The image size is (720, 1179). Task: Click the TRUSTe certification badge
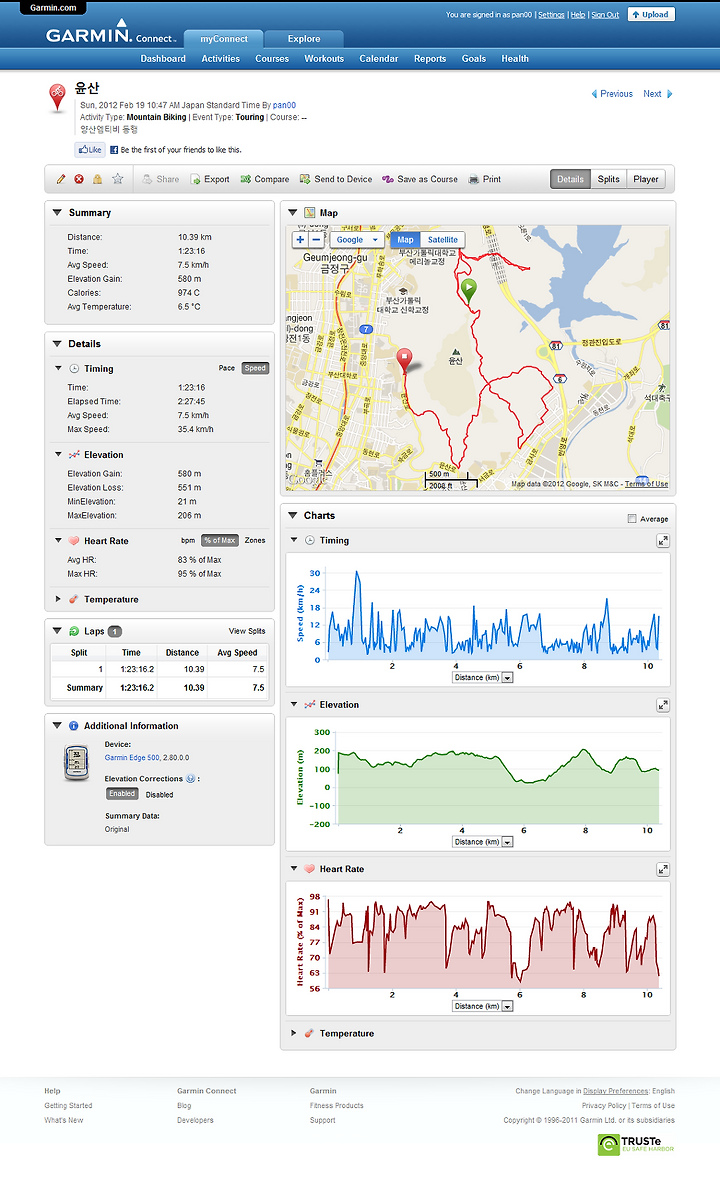pyautogui.click(x=636, y=1144)
